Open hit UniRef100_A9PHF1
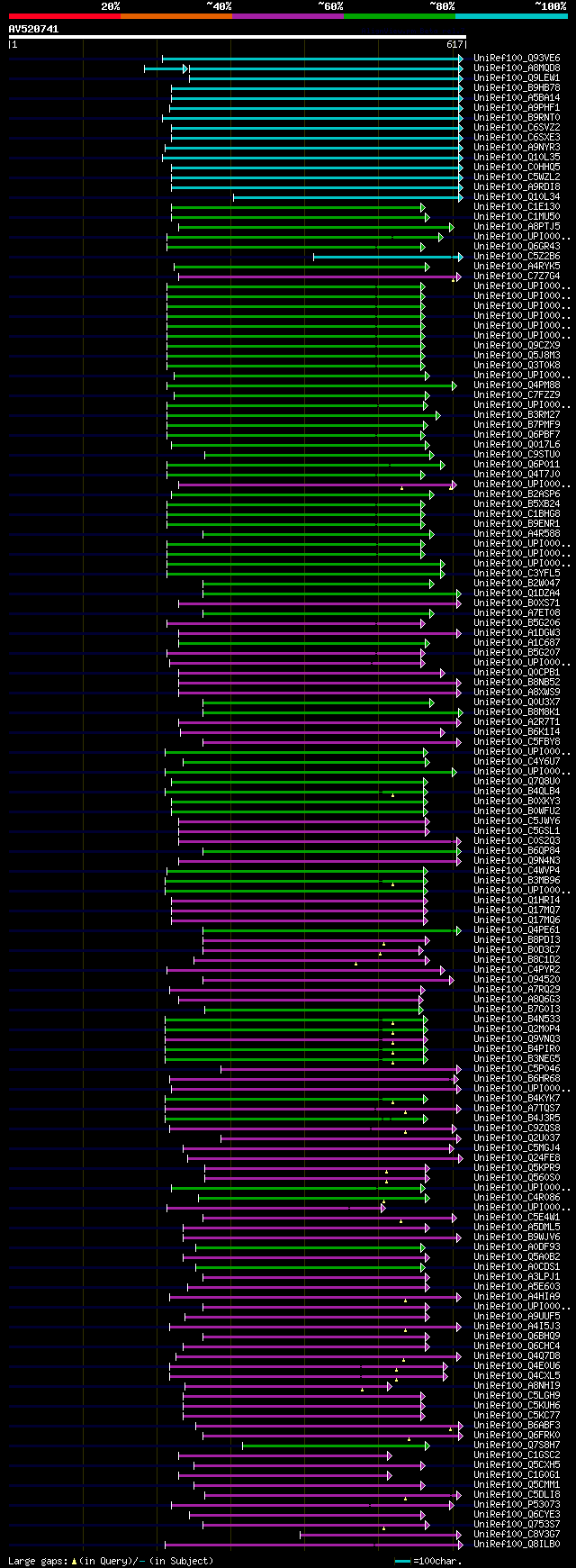This screenshot has height=1568, width=576. coord(517,108)
